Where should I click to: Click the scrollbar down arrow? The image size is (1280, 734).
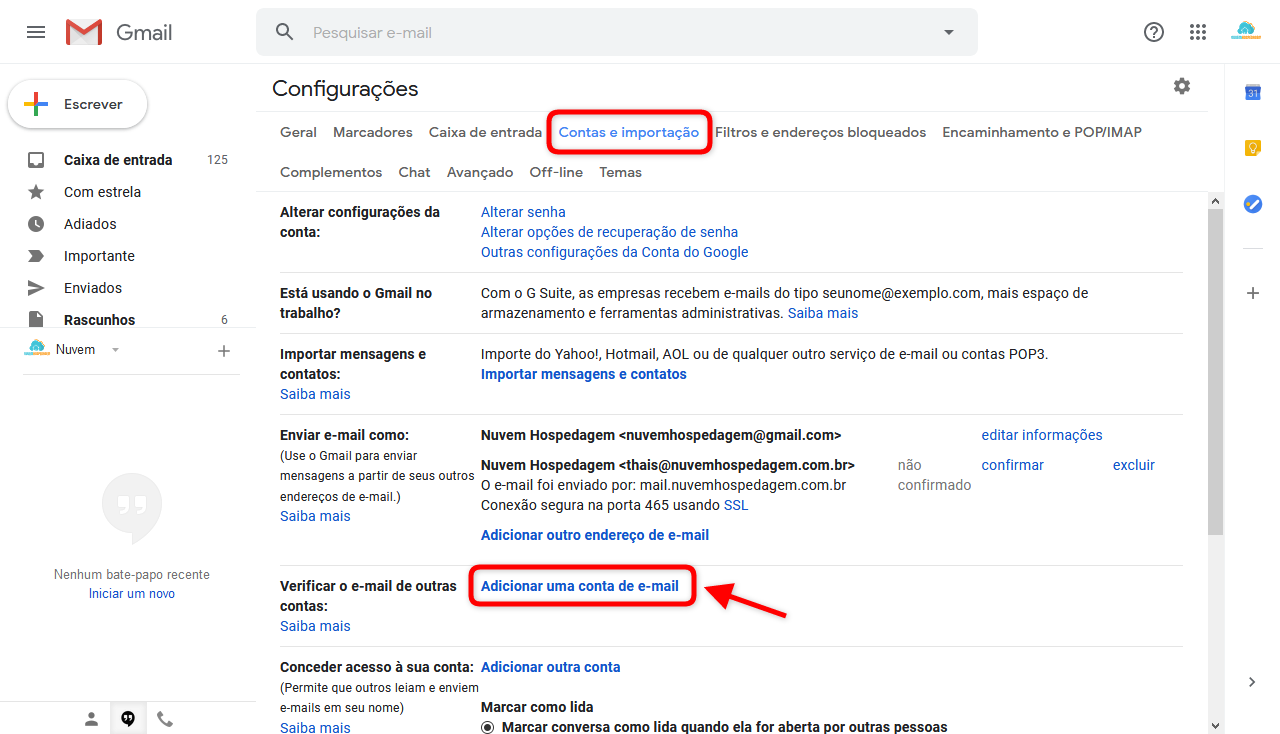click(x=1215, y=726)
